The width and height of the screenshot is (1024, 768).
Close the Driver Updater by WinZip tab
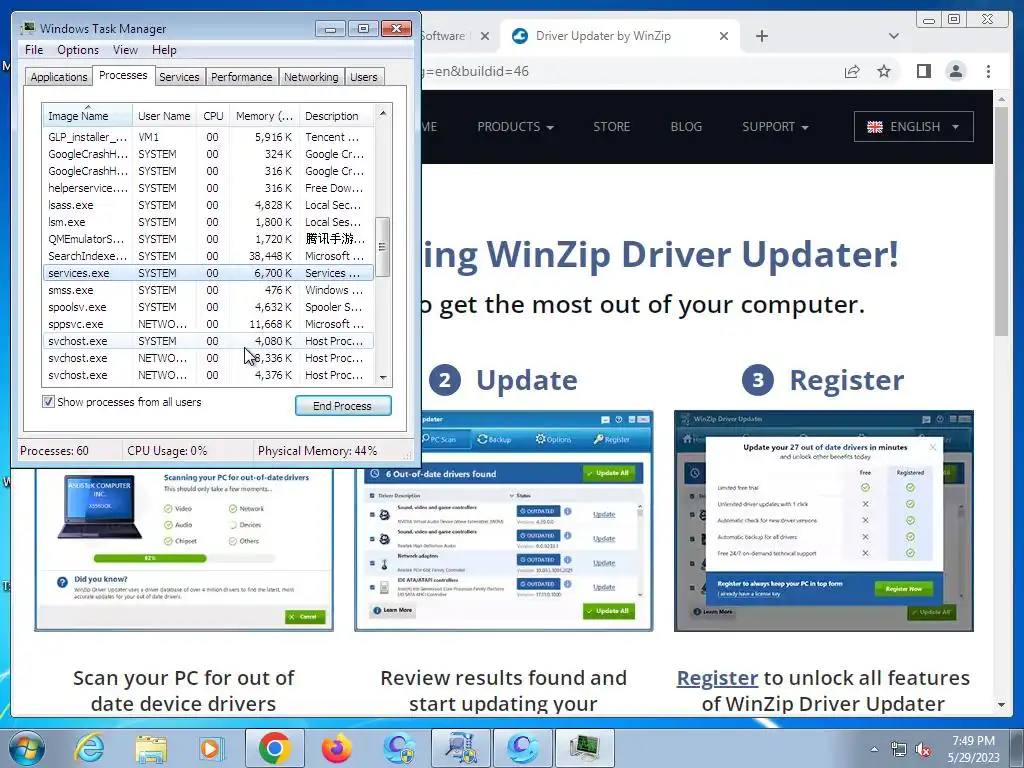[x=724, y=36]
